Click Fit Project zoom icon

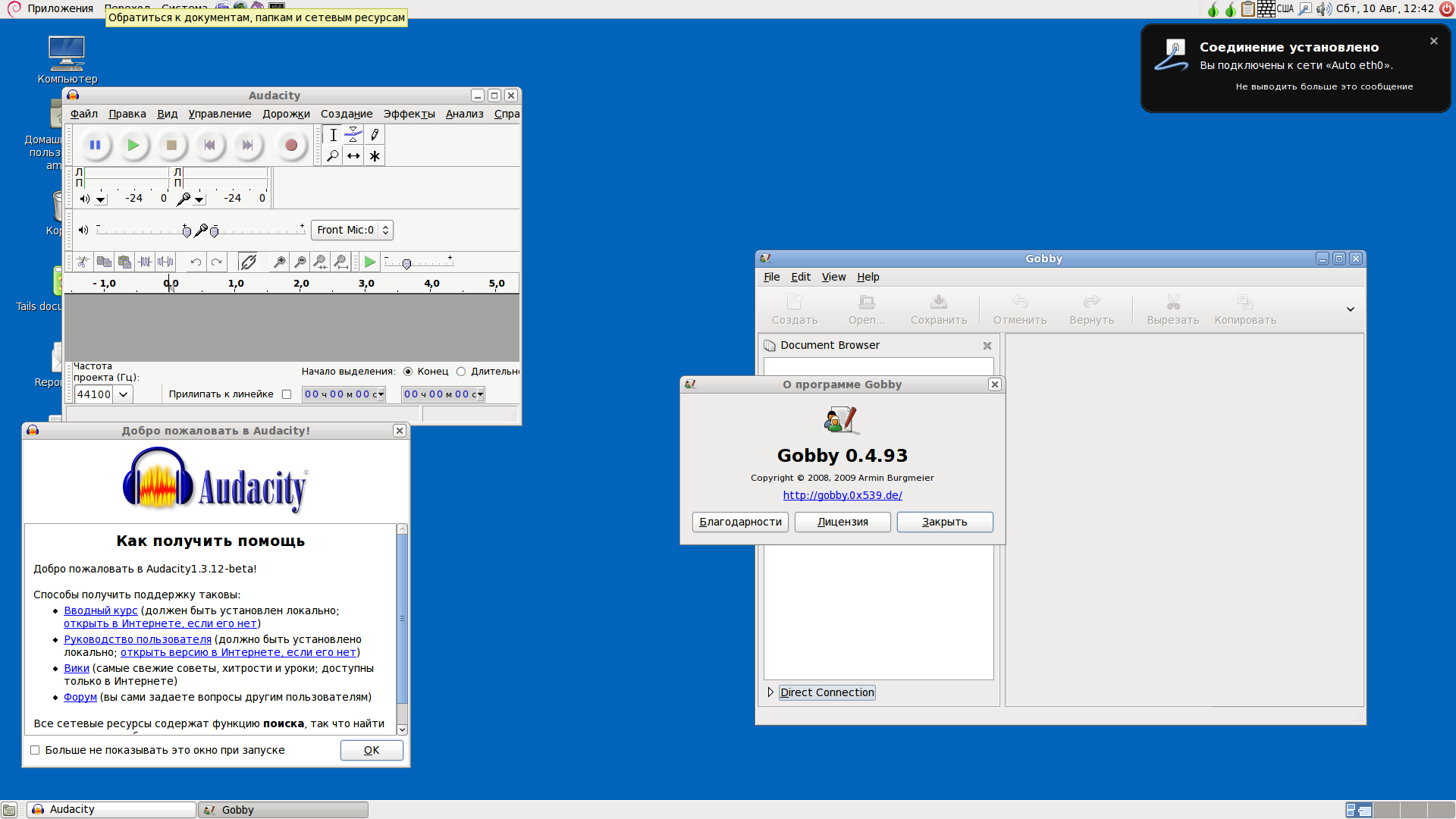pyautogui.click(x=341, y=262)
